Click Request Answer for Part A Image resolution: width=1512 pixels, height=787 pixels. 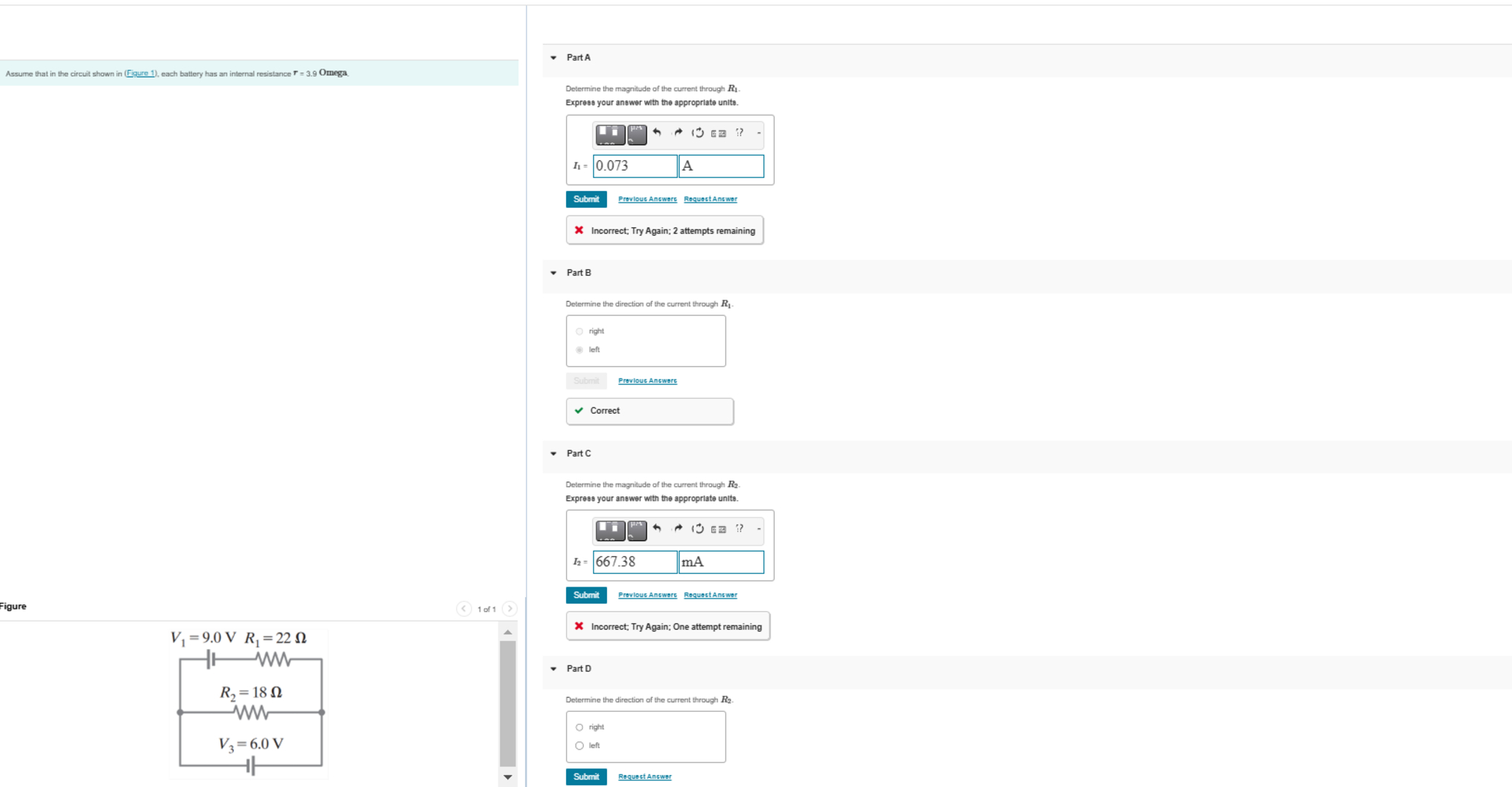711,199
